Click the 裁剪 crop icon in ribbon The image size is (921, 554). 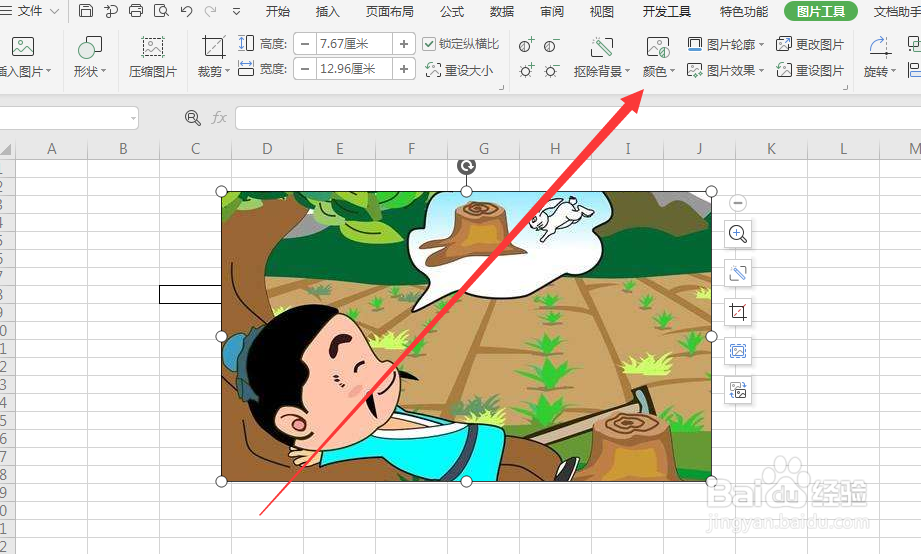pos(213,46)
